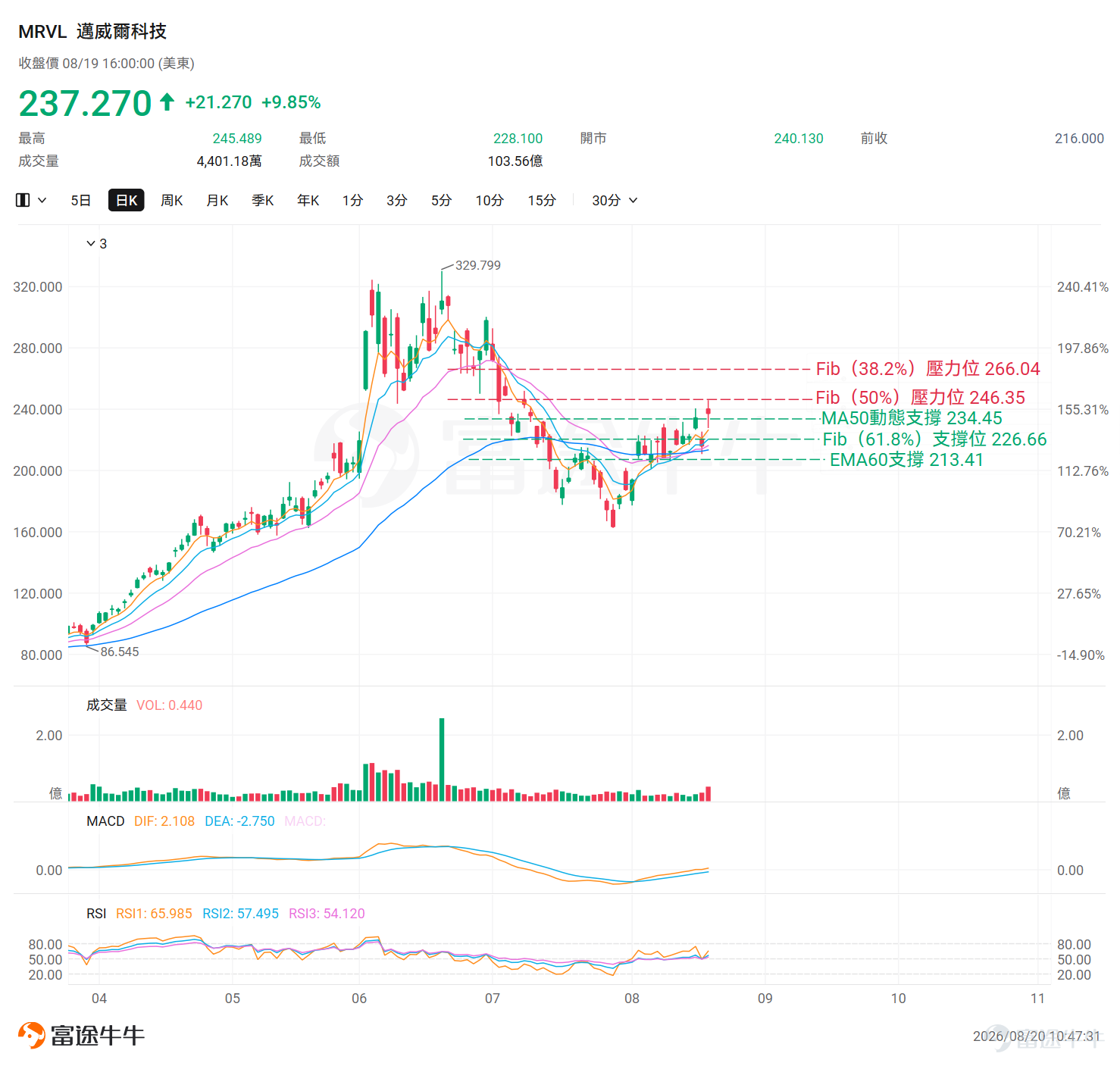Select 季K quarterly chart tab
The height and width of the screenshot is (1066, 1120).
[x=263, y=200]
